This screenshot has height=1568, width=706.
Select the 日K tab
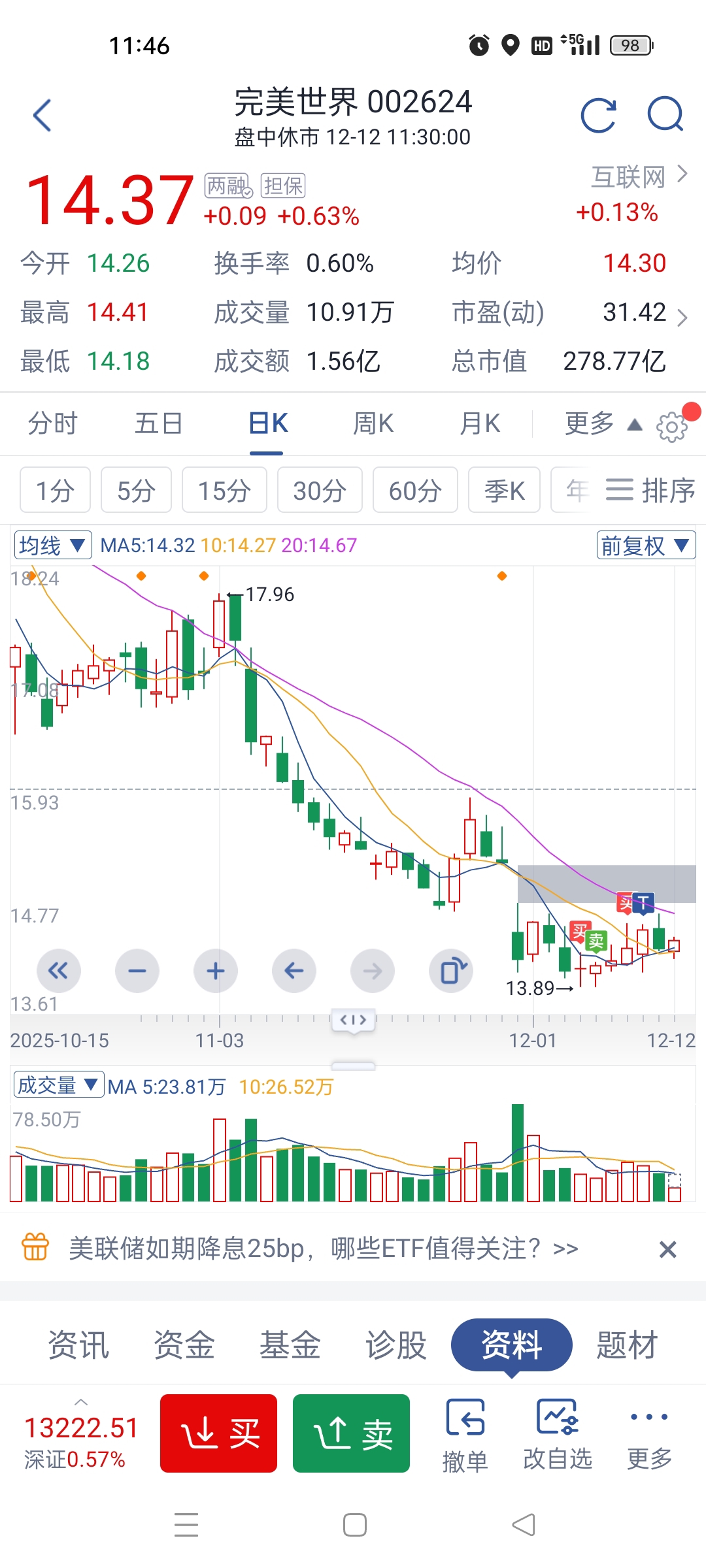pos(268,424)
